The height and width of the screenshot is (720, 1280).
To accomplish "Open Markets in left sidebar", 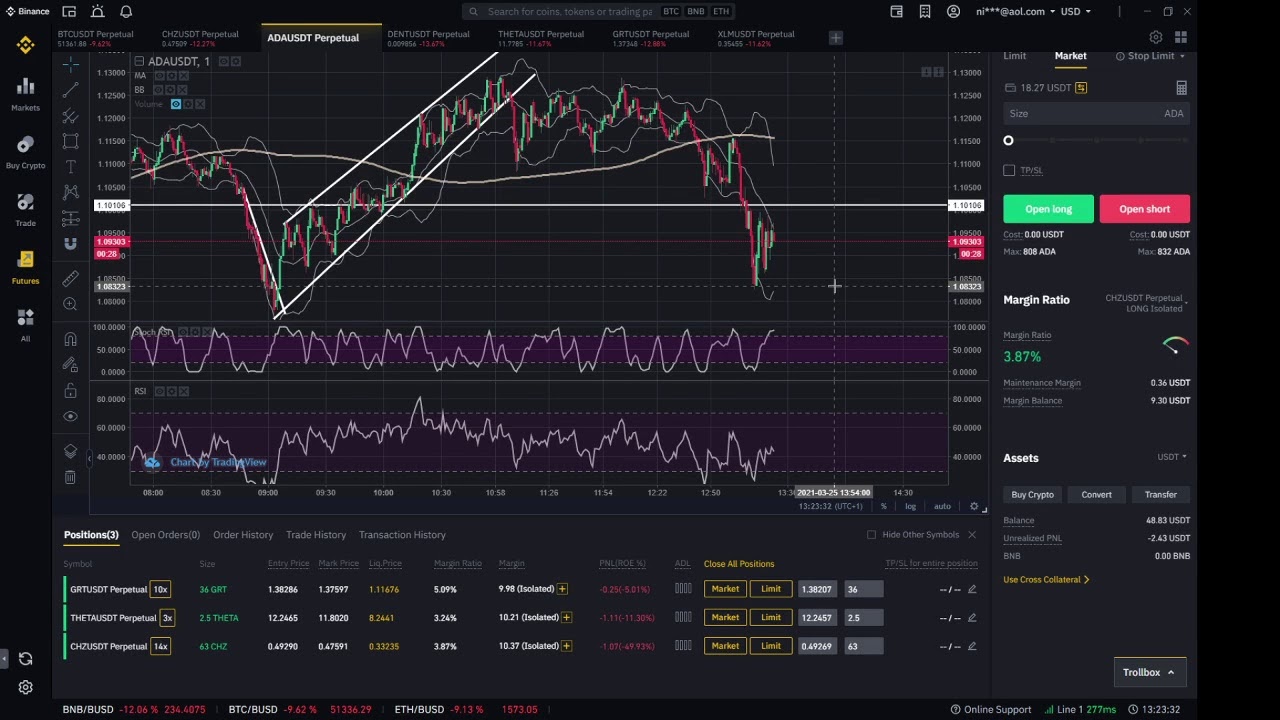I will tap(25, 93).
